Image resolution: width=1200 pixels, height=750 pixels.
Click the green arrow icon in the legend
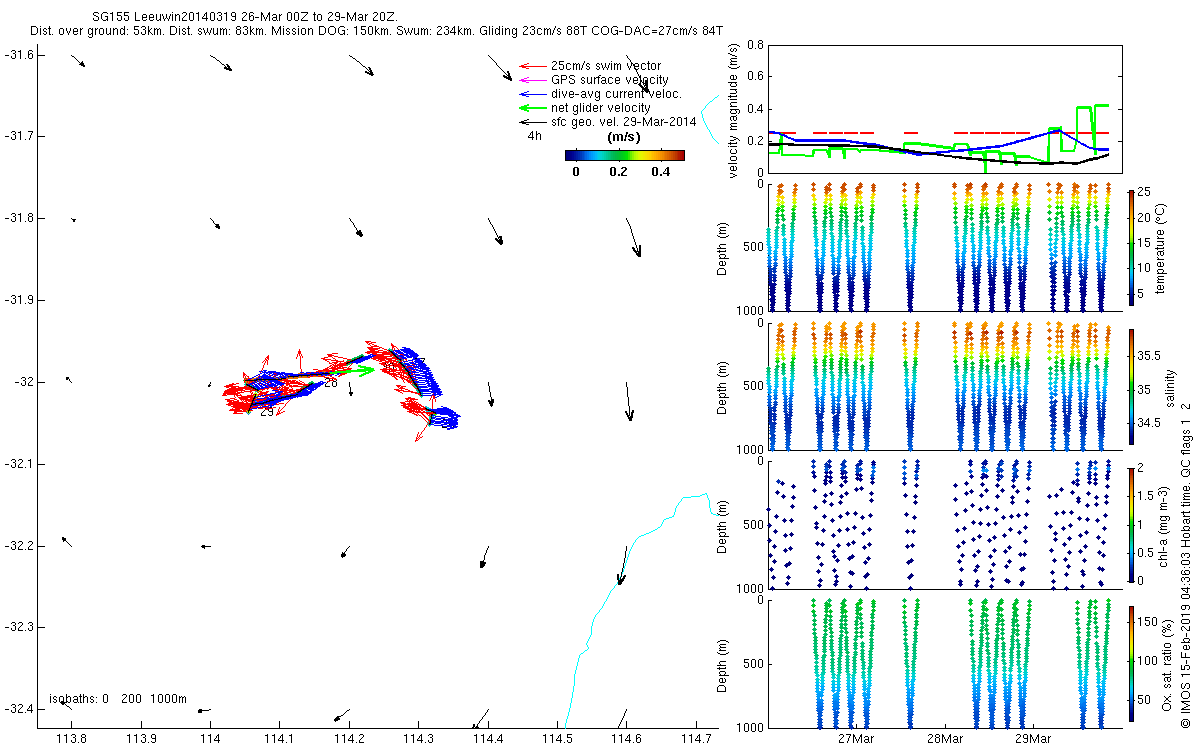coord(531,107)
